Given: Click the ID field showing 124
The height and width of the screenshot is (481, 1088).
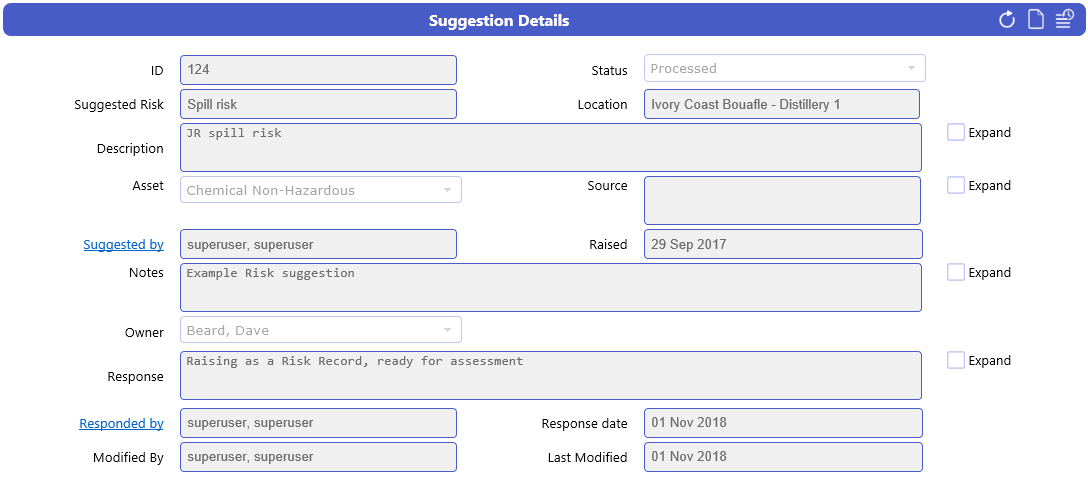Looking at the screenshot, I should pyautogui.click(x=318, y=70).
